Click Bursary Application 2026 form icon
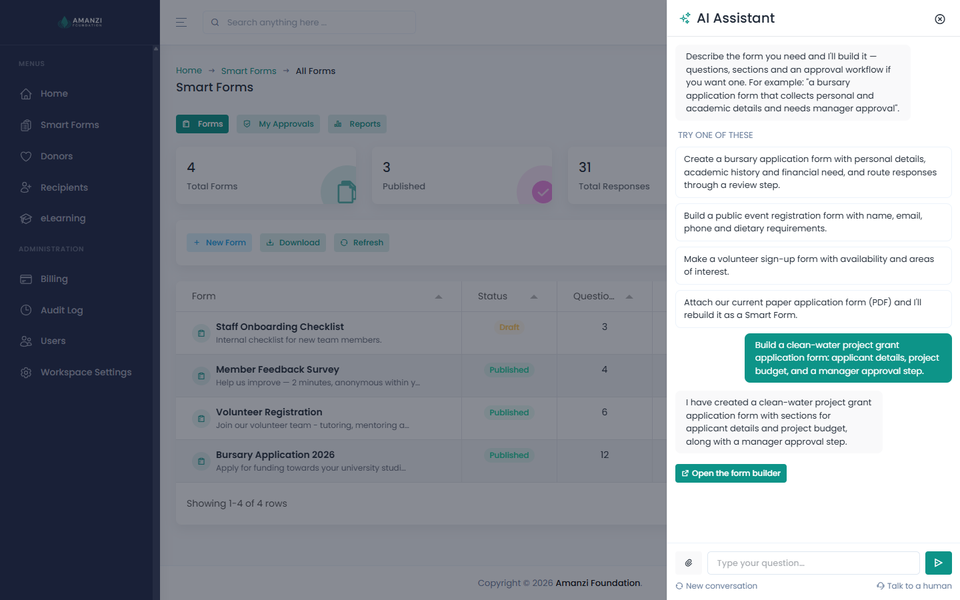Screen dimensions: 960x600 [201, 461]
